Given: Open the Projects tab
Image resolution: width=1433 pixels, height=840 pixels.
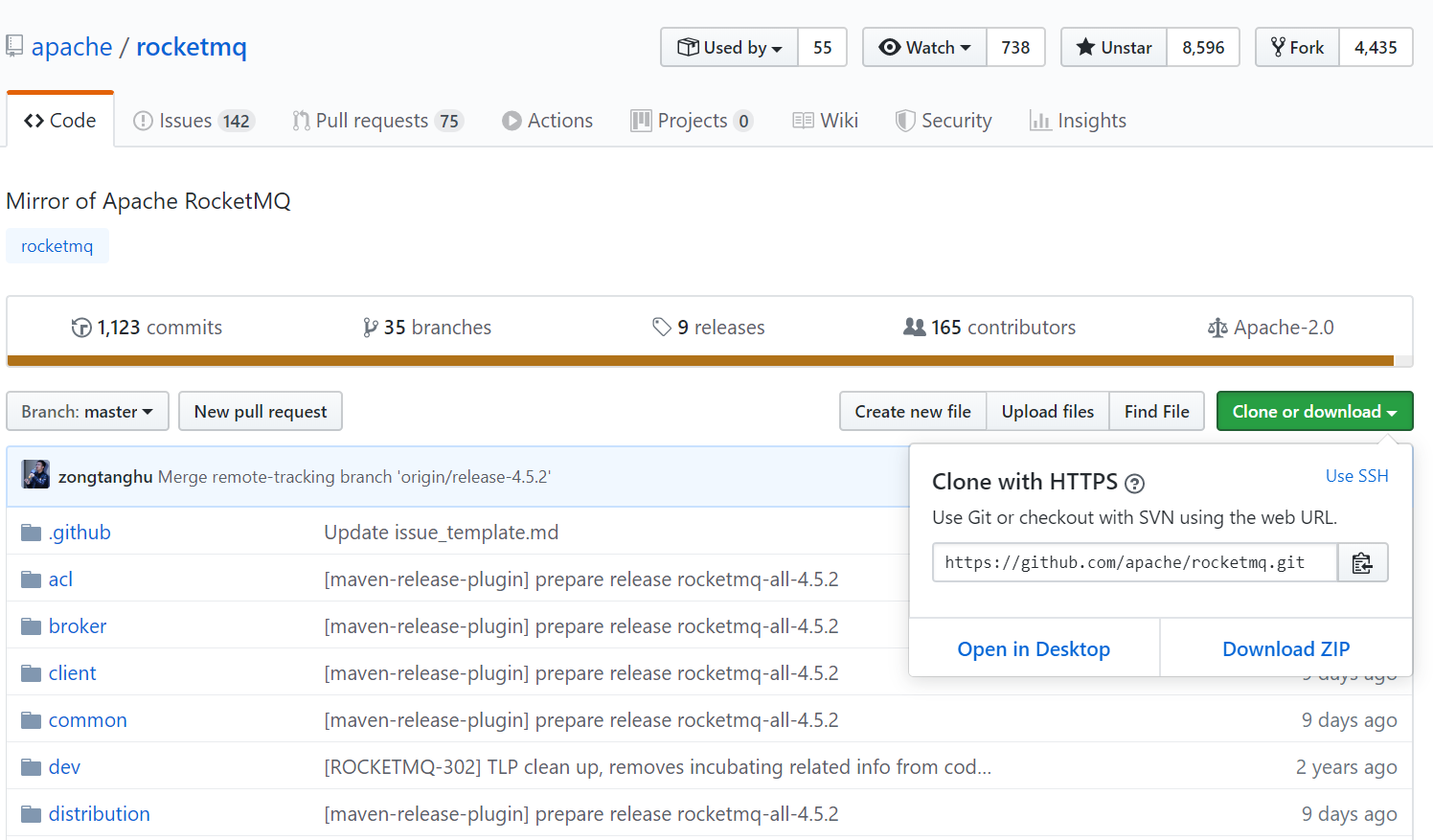Looking at the screenshot, I should click(692, 121).
